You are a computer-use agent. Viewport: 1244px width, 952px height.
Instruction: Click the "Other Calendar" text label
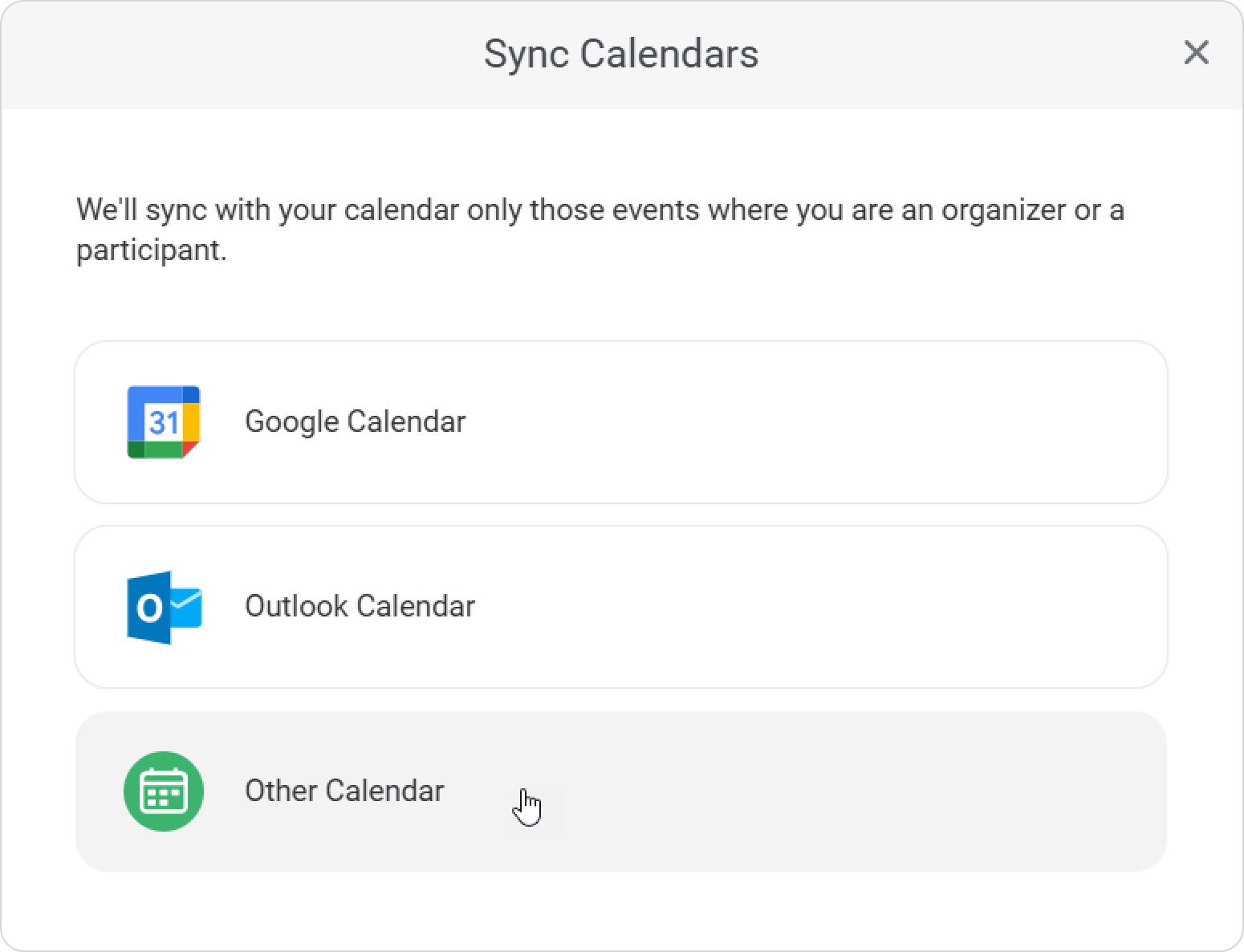pos(344,791)
